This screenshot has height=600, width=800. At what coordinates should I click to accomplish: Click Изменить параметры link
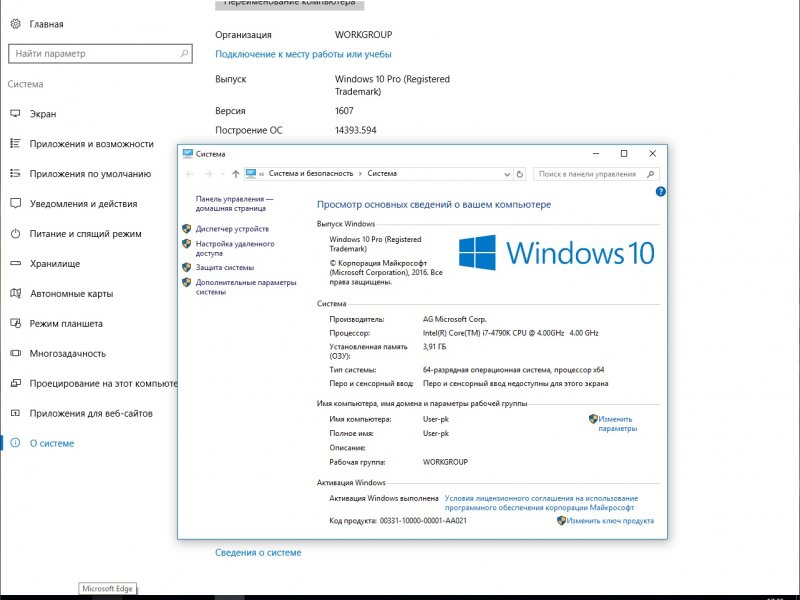point(617,423)
